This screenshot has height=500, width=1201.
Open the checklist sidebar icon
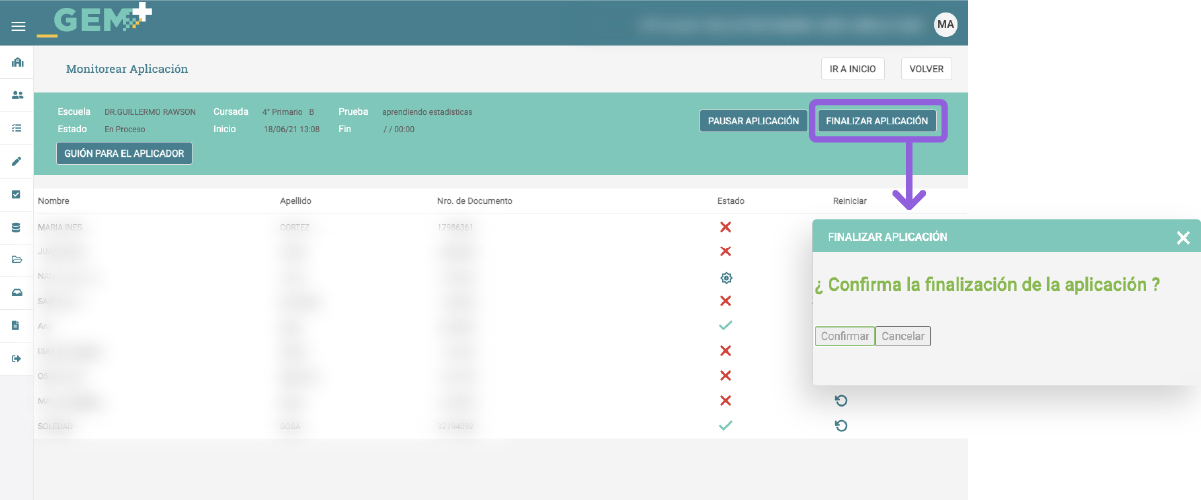(x=17, y=129)
